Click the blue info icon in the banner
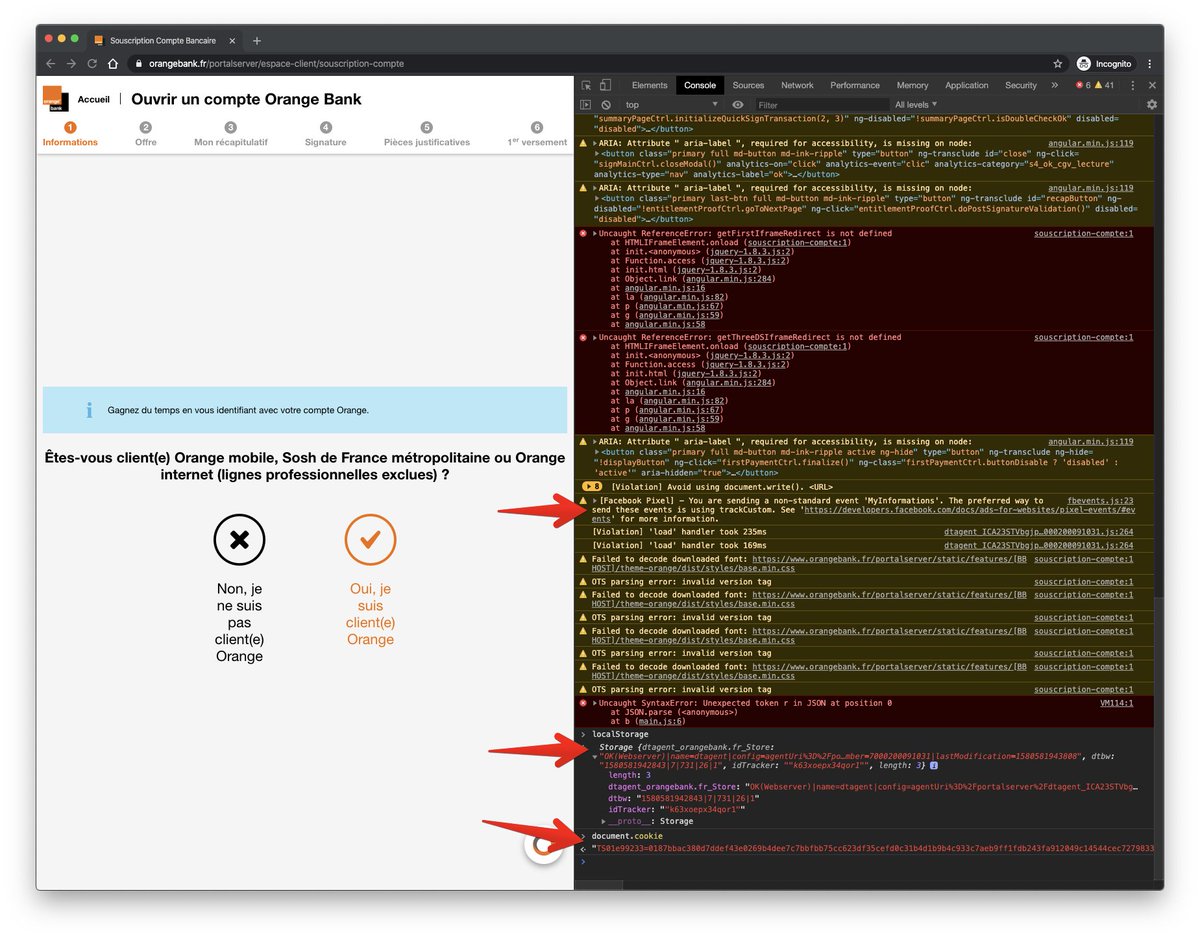This screenshot has height=938, width=1200. pyautogui.click(x=89, y=410)
